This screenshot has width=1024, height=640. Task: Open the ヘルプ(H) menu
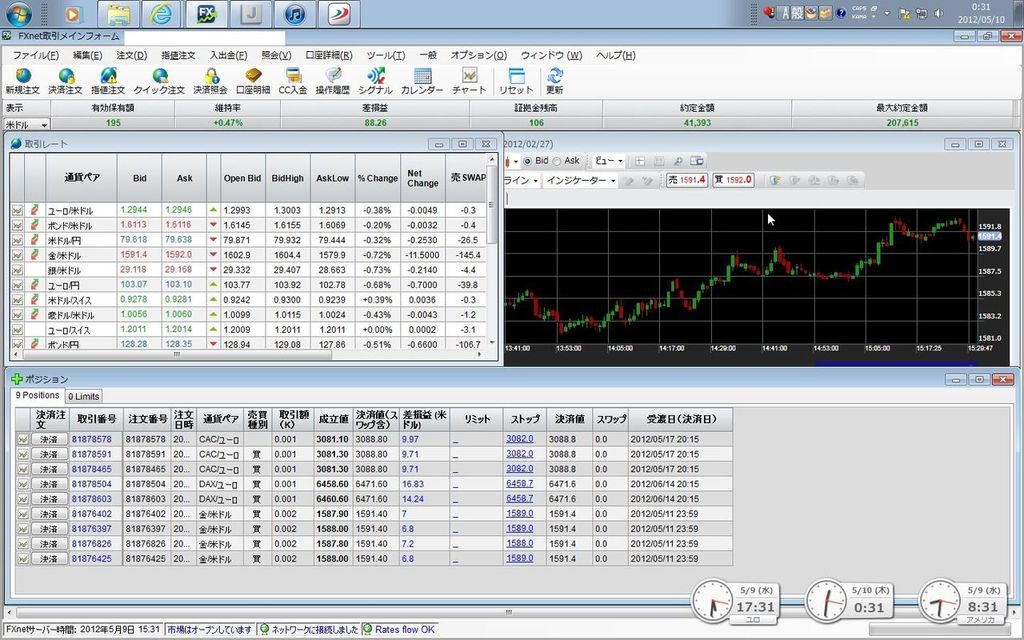coord(615,56)
